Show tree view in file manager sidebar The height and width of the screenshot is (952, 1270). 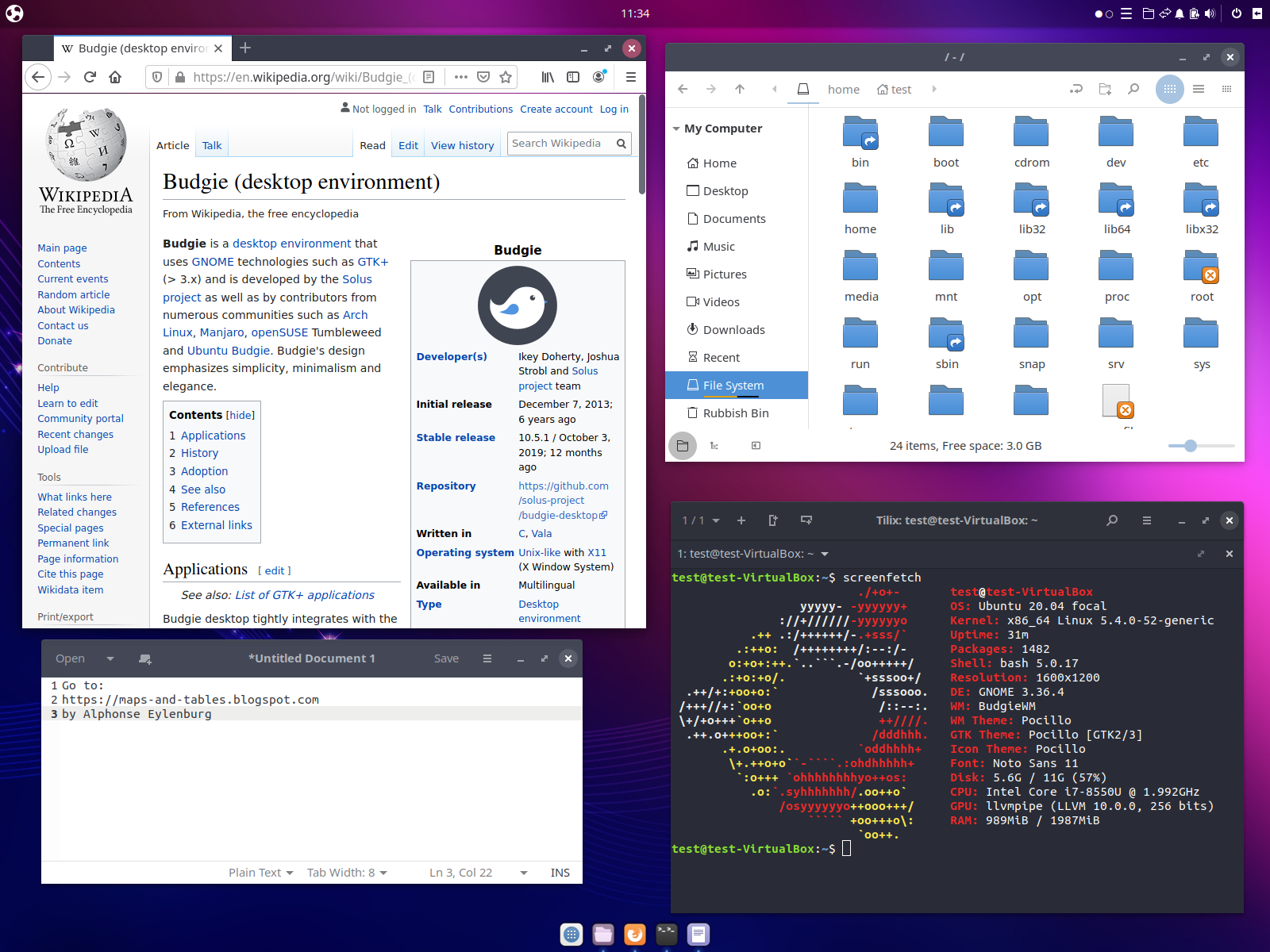coord(714,446)
